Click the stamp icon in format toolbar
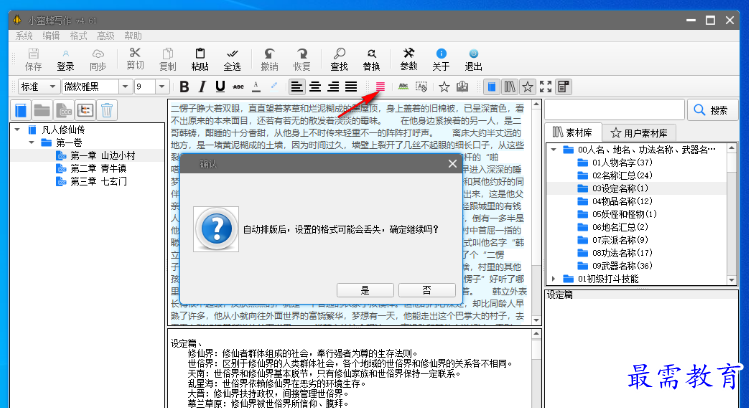Screen dimensions: 749x408 [462, 86]
